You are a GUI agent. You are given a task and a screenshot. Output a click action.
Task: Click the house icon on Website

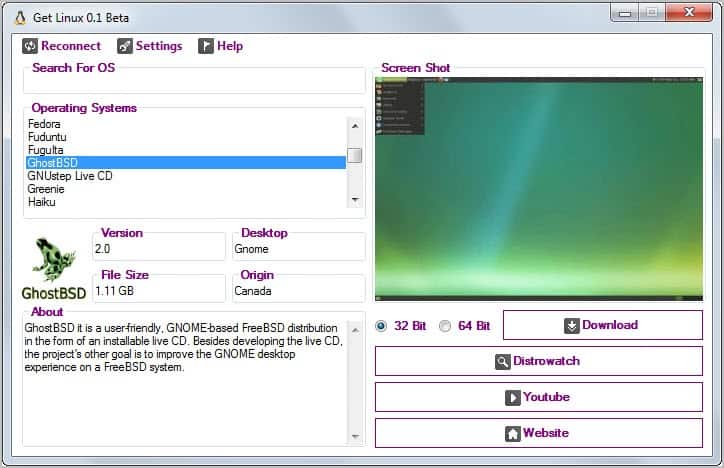513,433
